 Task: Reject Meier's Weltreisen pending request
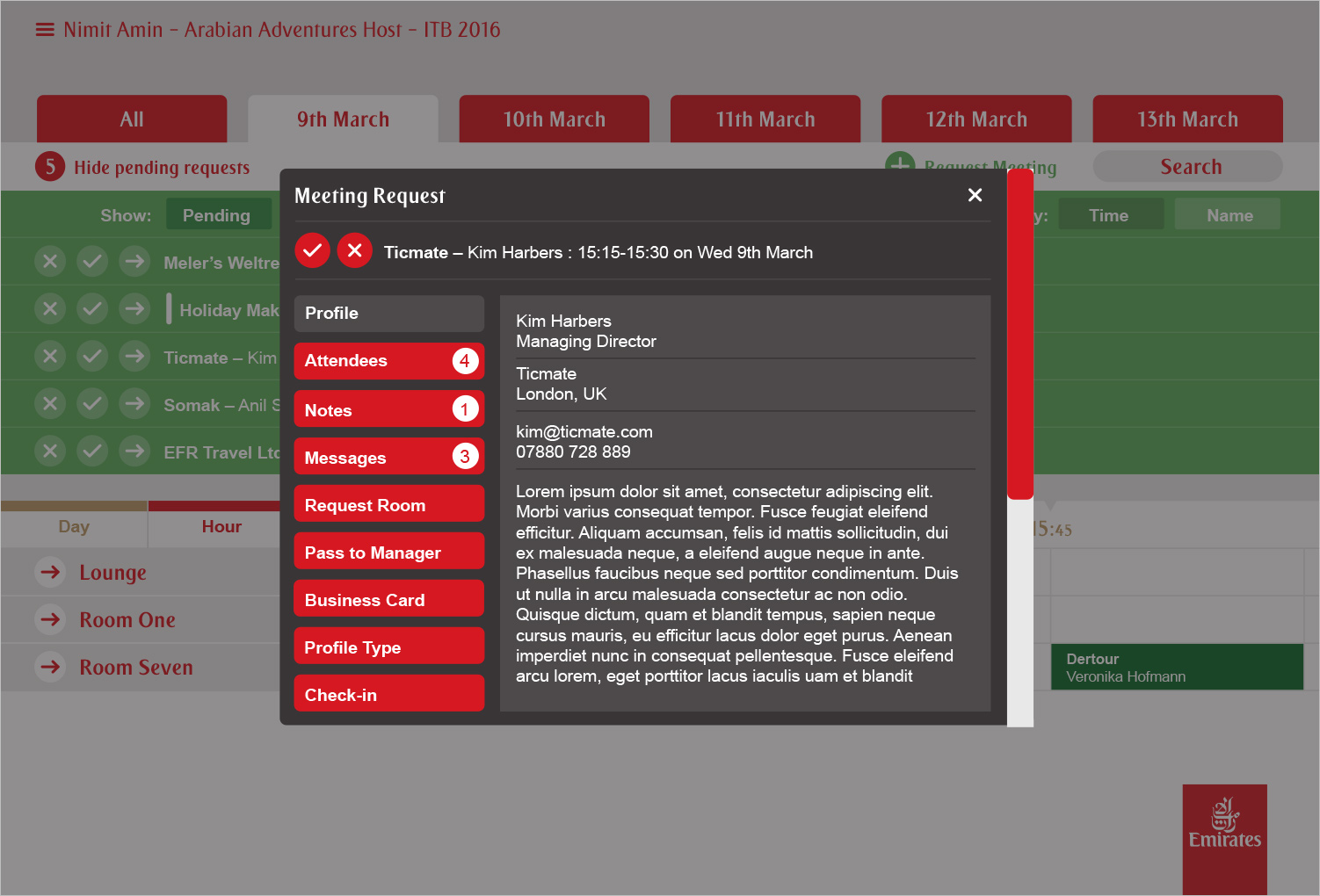[x=50, y=262]
